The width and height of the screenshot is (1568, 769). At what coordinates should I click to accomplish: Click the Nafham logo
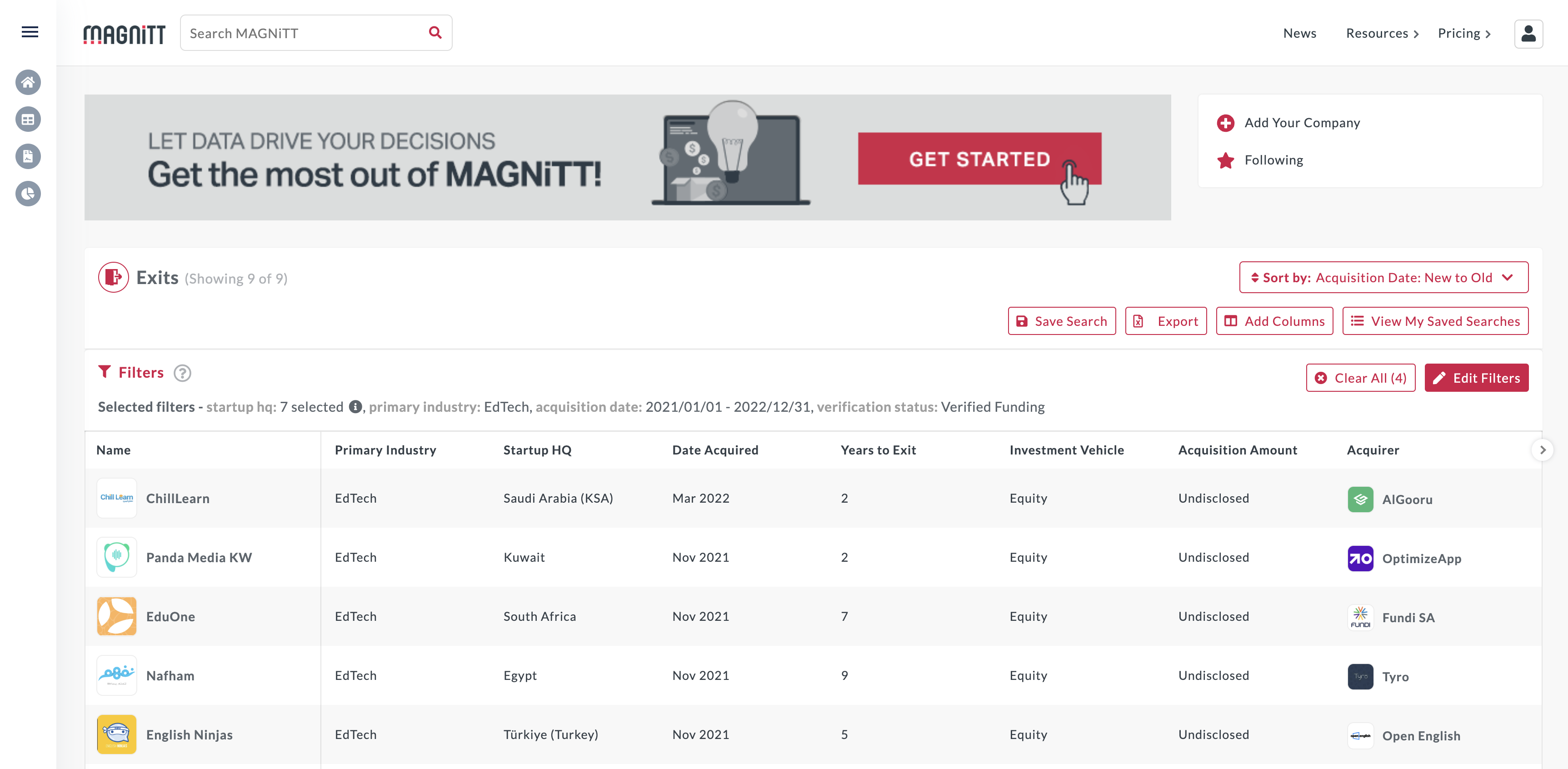click(117, 675)
